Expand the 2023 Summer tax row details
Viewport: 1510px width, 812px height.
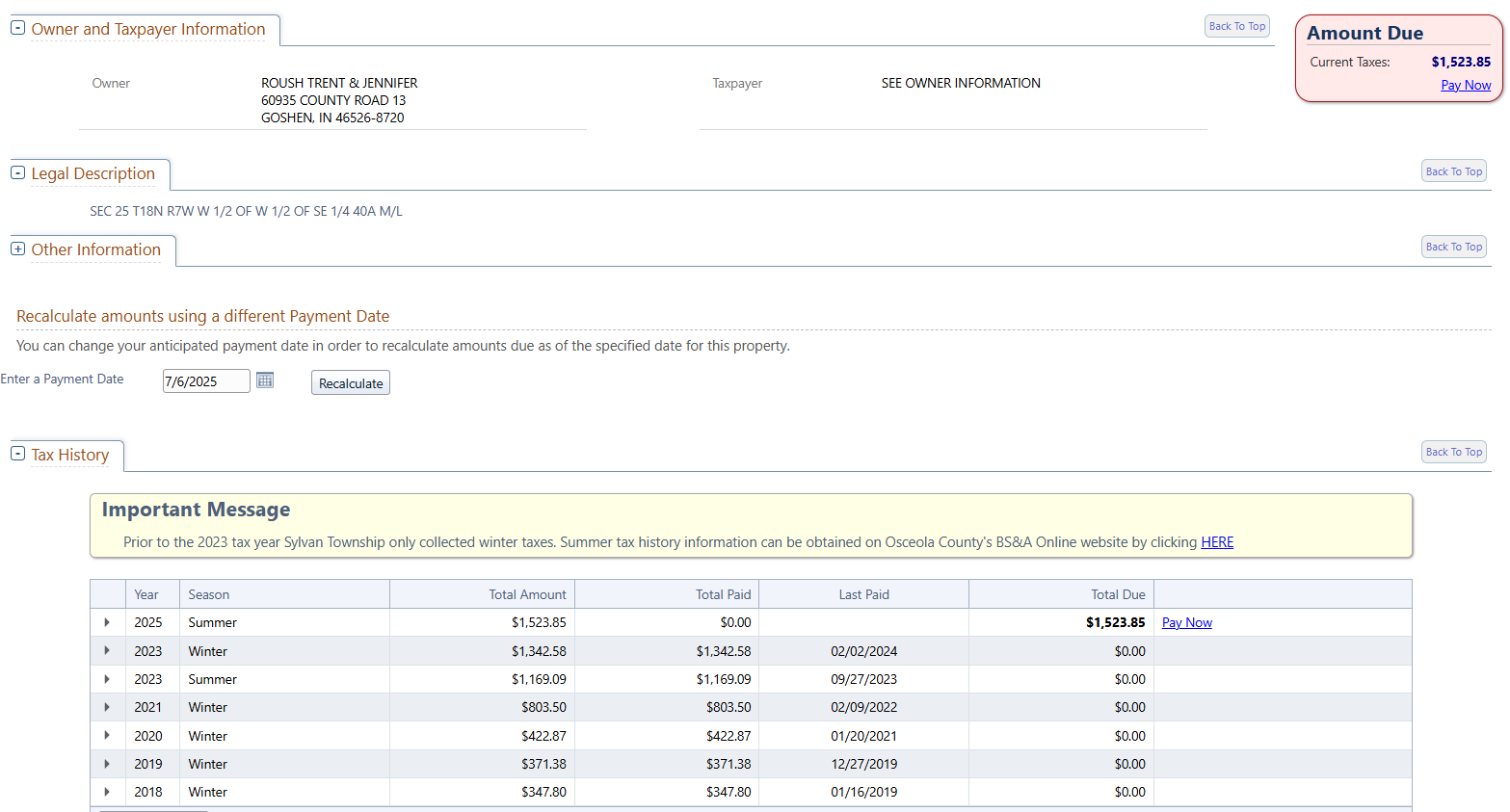click(x=107, y=679)
